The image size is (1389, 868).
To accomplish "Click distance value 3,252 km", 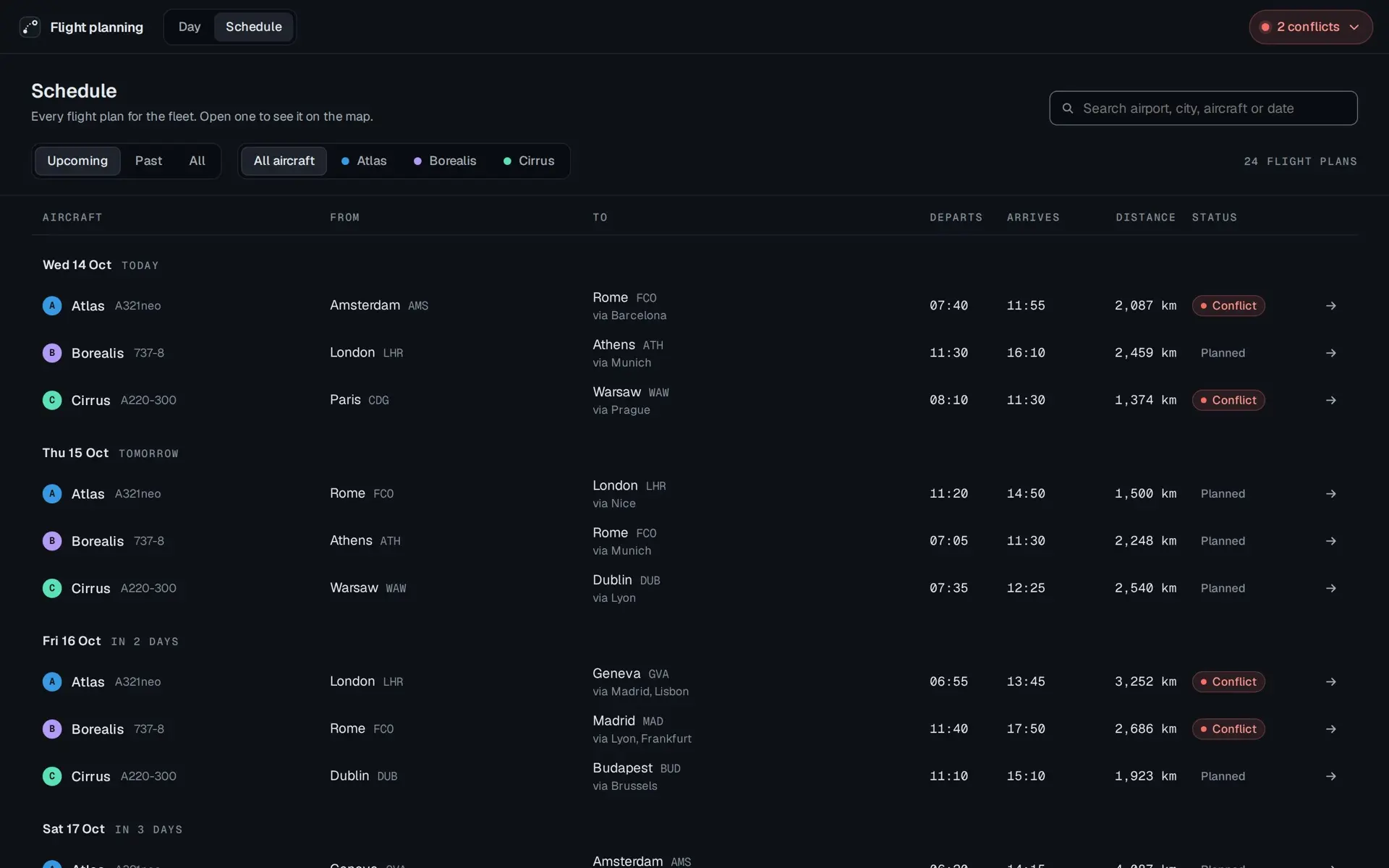I will tap(1145, 682).
